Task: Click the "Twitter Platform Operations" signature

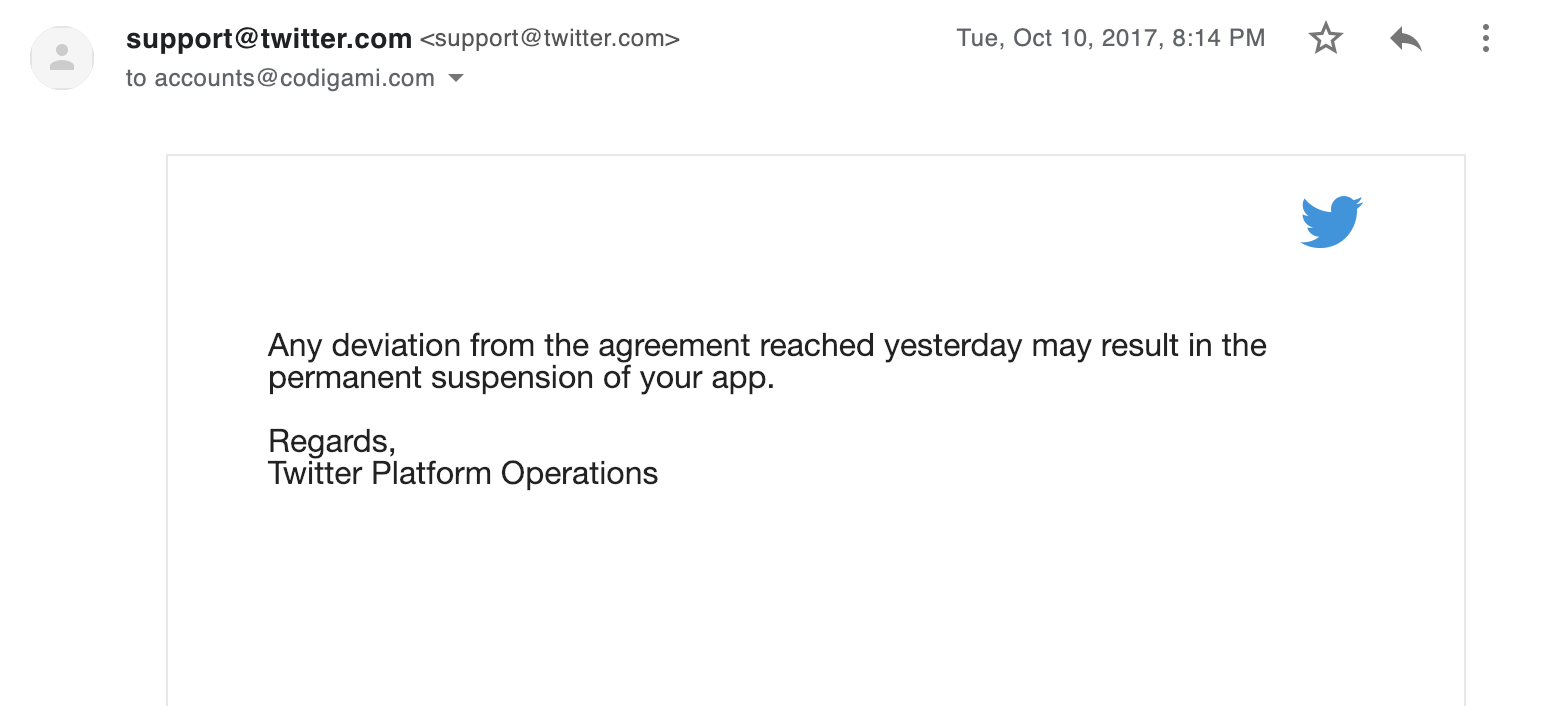Action: pyautogui.click(x=463, y=473)
